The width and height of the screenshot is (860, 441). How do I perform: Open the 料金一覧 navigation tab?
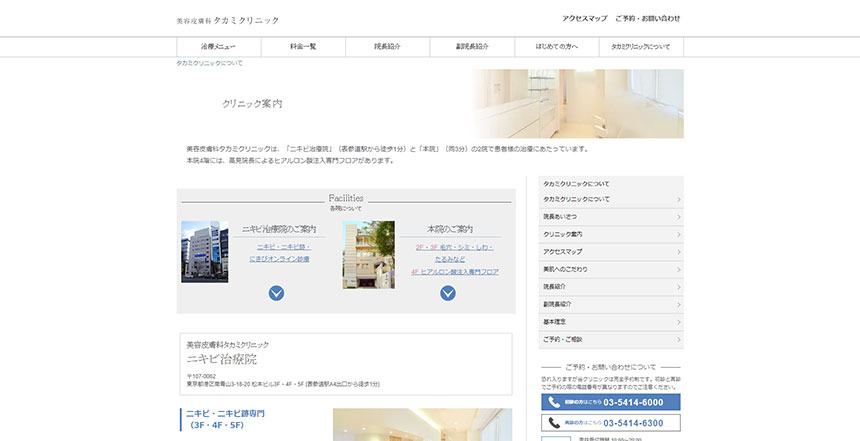coord(303,47)
